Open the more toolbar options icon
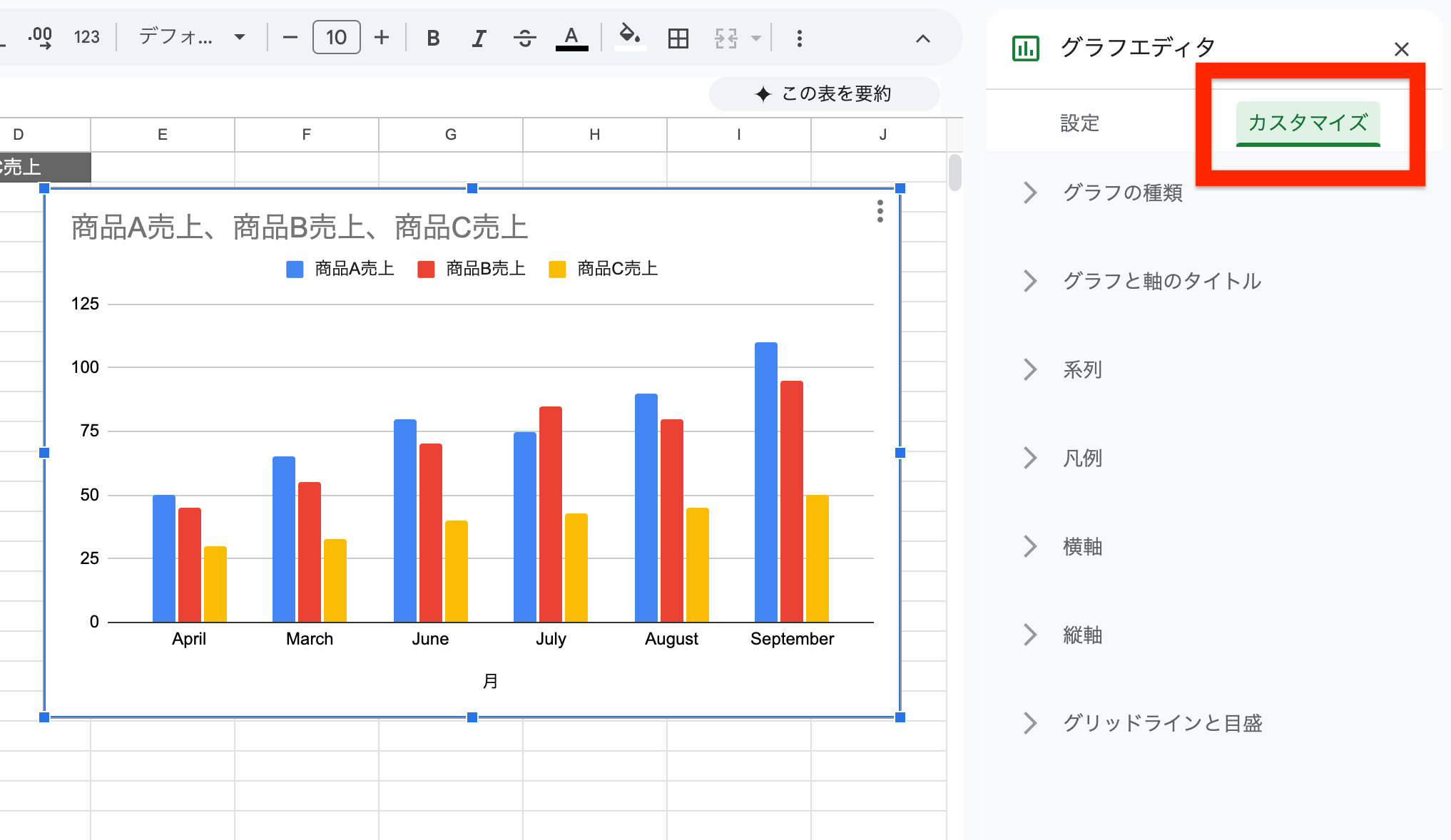The width and height of the screenshot is (1451, 840). point(799,37)
